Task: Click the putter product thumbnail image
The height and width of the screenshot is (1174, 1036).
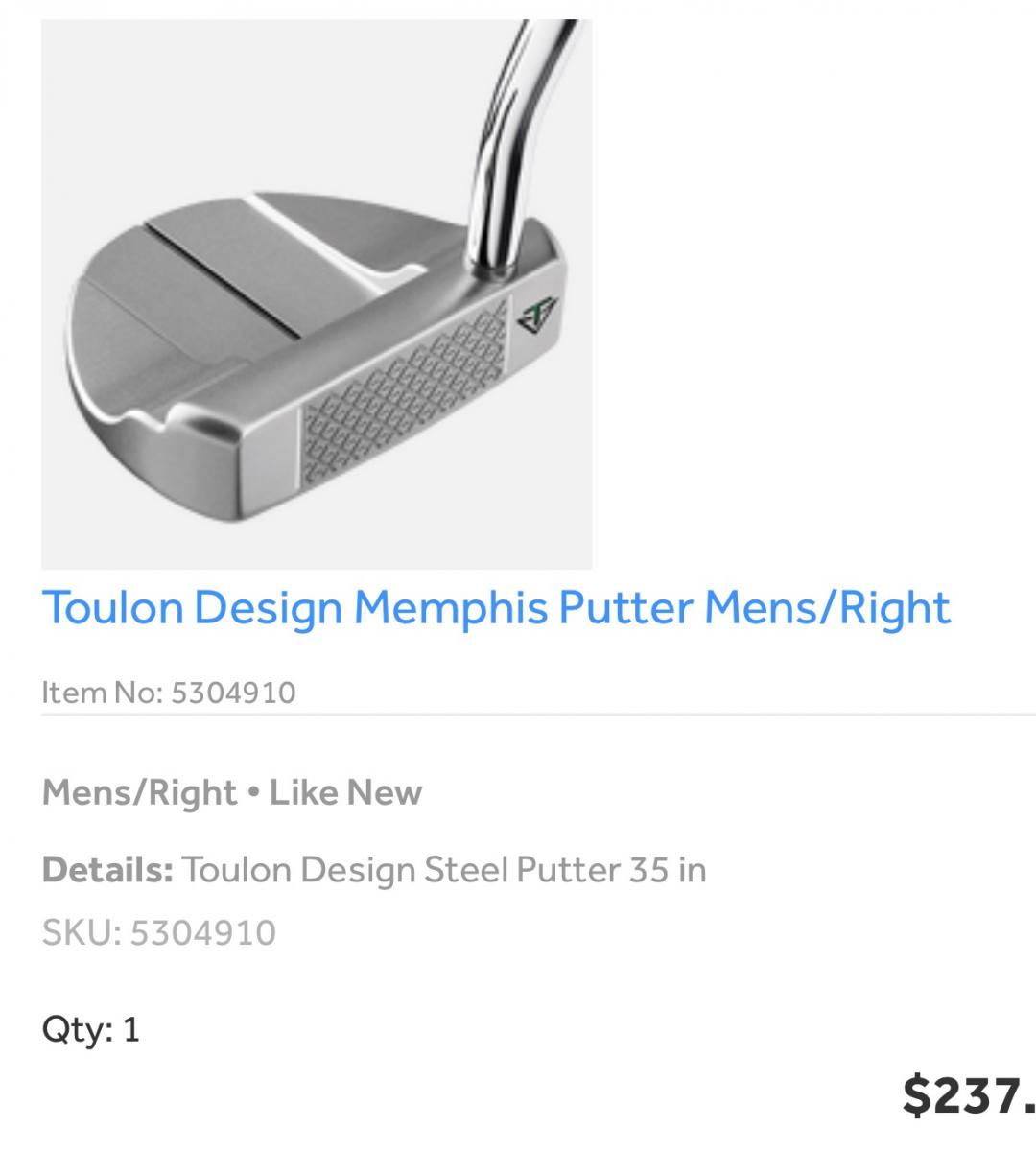Action: [x=316, y=294]
